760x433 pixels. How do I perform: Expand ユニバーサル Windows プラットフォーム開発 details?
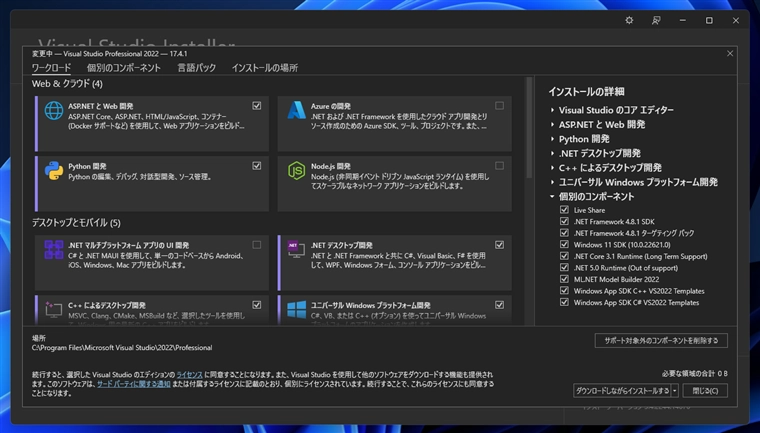pyautogui.click(x=552, y=182)
